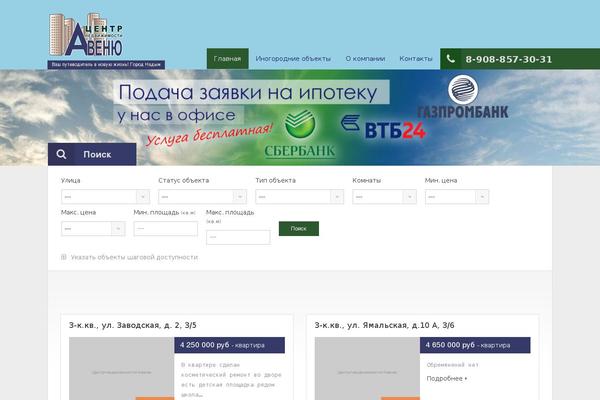Open listing ул. Заводская, д. 2

coord(132,325)
